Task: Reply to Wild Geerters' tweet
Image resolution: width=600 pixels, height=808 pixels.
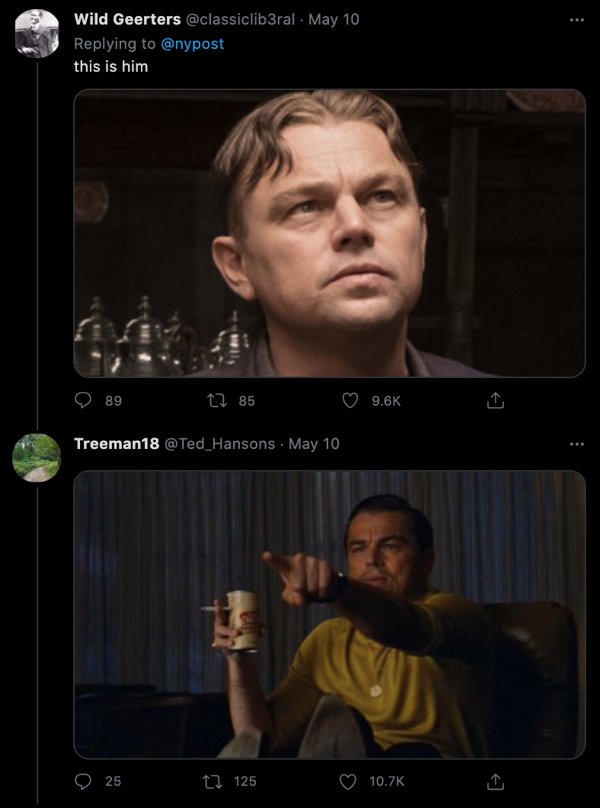Action: (83, 400)
